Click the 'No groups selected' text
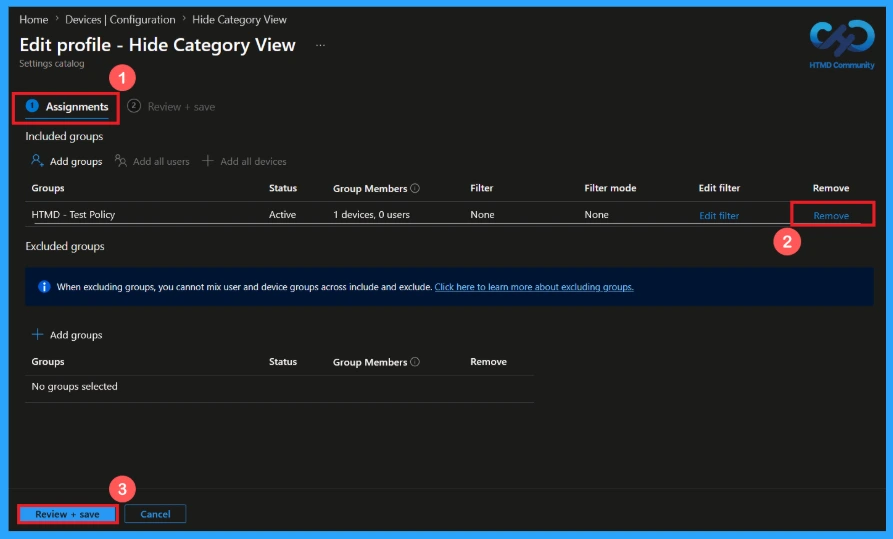Viewport: 893px width, 539px height. (74, 386)
